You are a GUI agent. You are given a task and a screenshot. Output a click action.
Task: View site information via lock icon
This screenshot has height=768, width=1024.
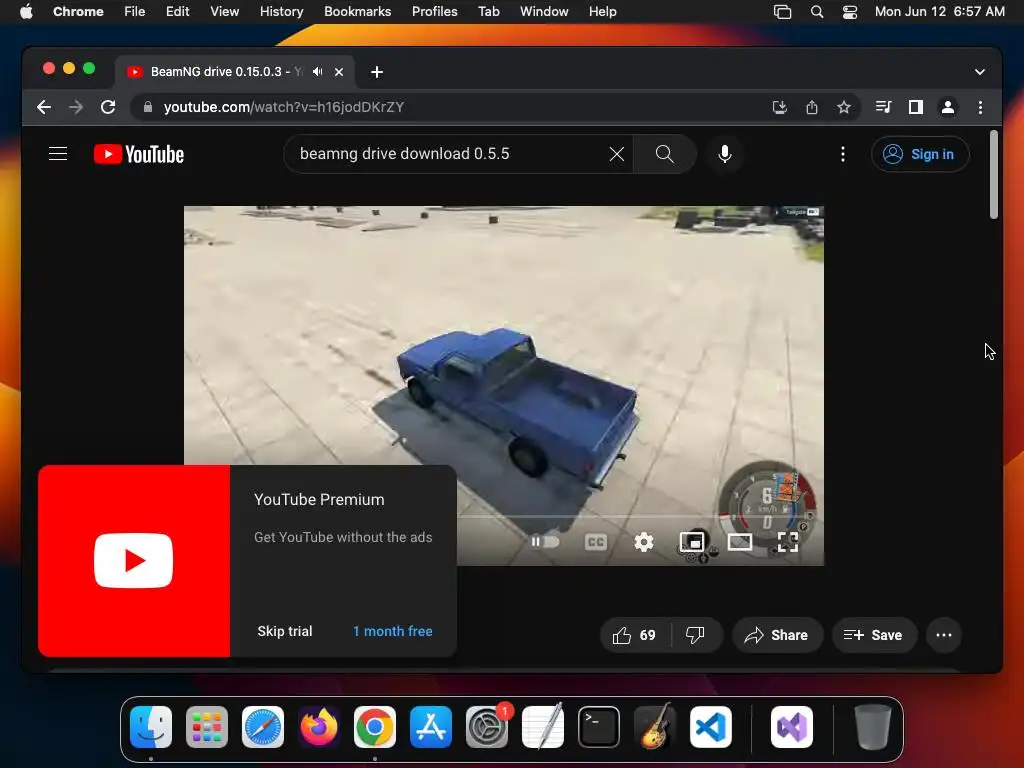pos(148,107)
